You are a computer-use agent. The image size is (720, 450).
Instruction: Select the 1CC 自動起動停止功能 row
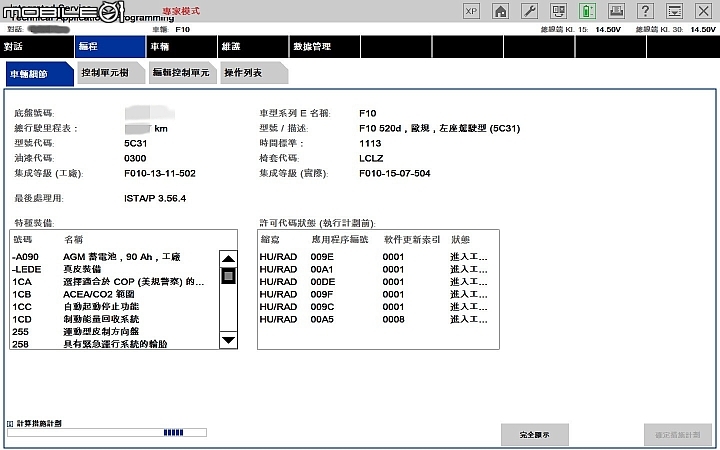point(114,306)
